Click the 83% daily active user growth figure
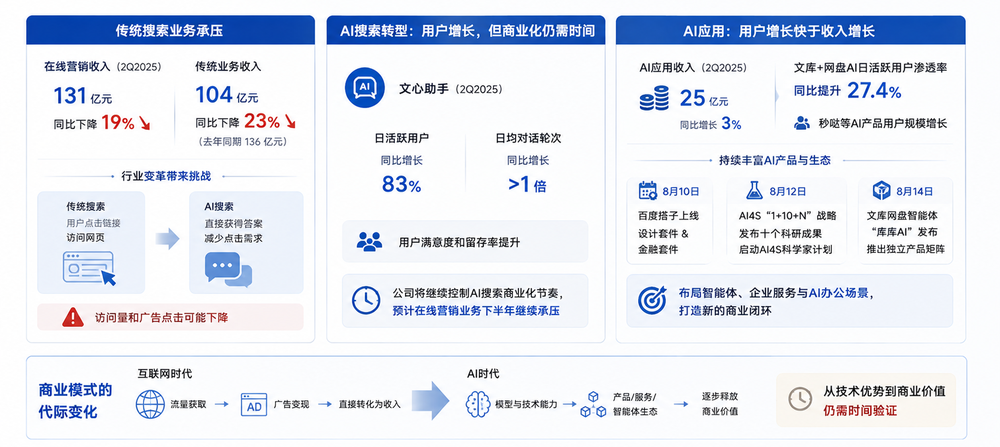 coord(402,185)
